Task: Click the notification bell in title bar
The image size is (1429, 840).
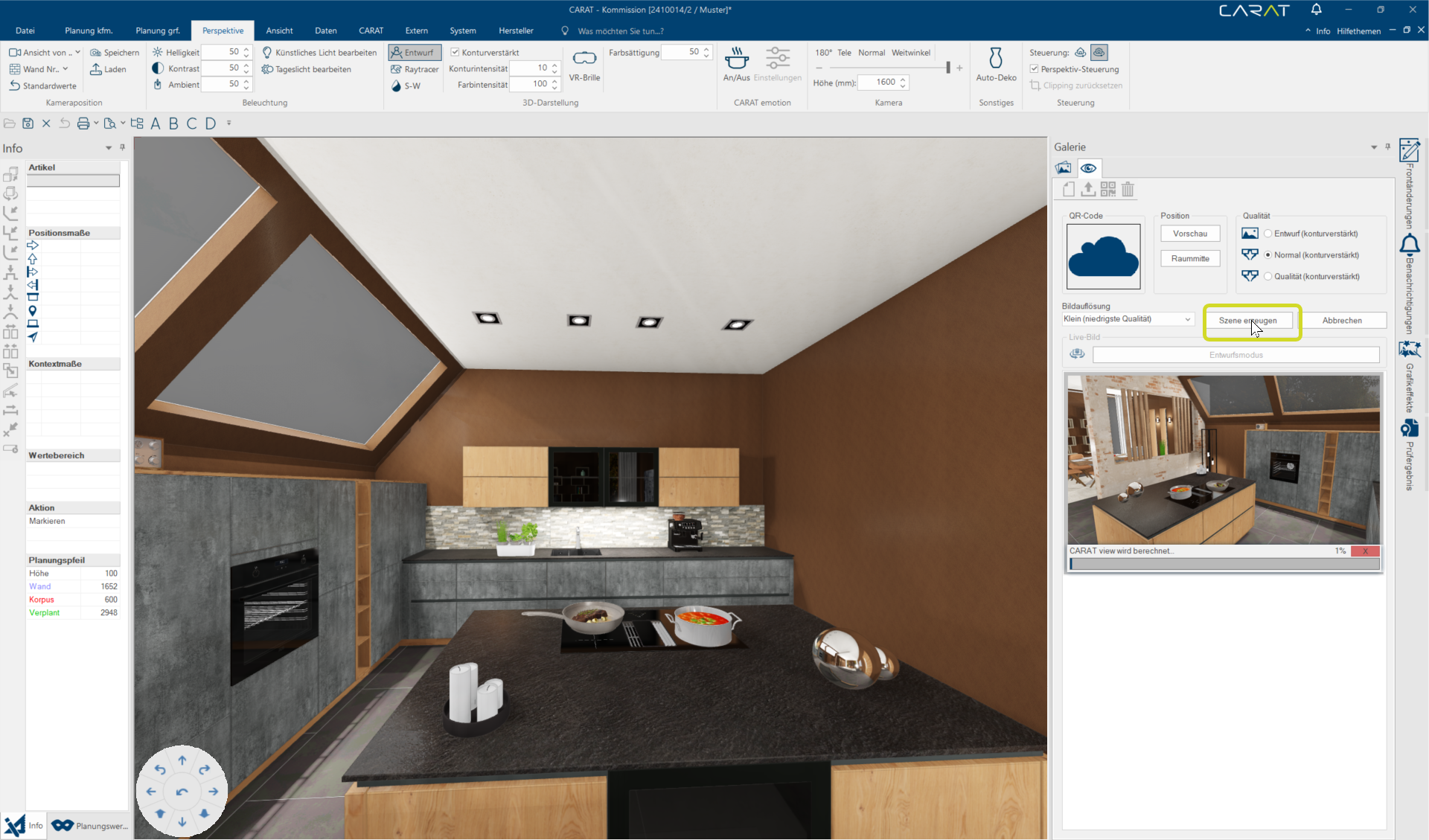Action: 1316,10
